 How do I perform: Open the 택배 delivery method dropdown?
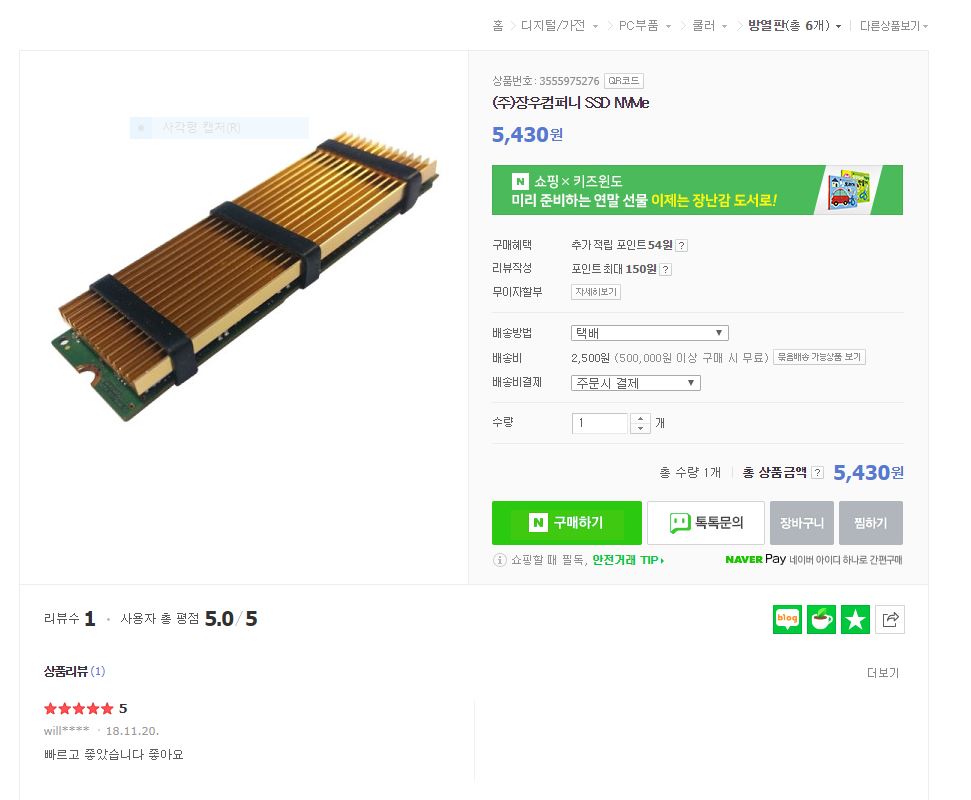click(650, 333)
